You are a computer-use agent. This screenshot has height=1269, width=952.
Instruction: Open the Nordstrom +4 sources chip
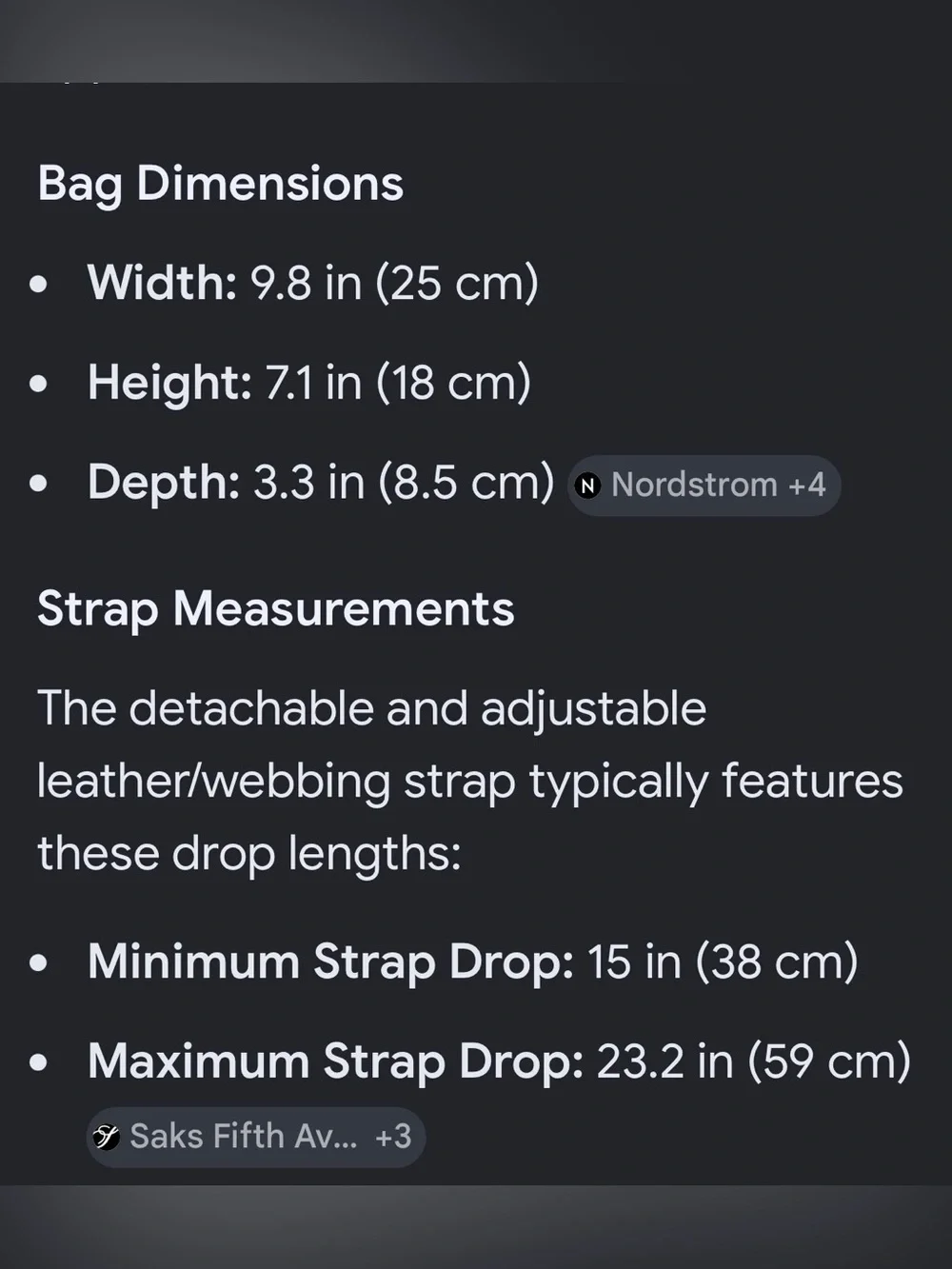click(704, 486)
